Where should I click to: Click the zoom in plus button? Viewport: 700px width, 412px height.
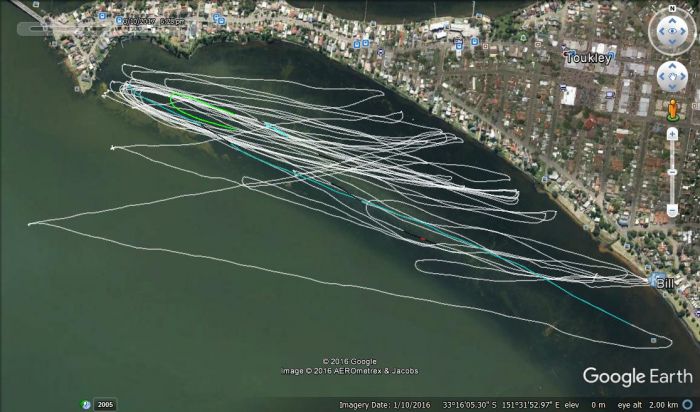coord(671,132)
